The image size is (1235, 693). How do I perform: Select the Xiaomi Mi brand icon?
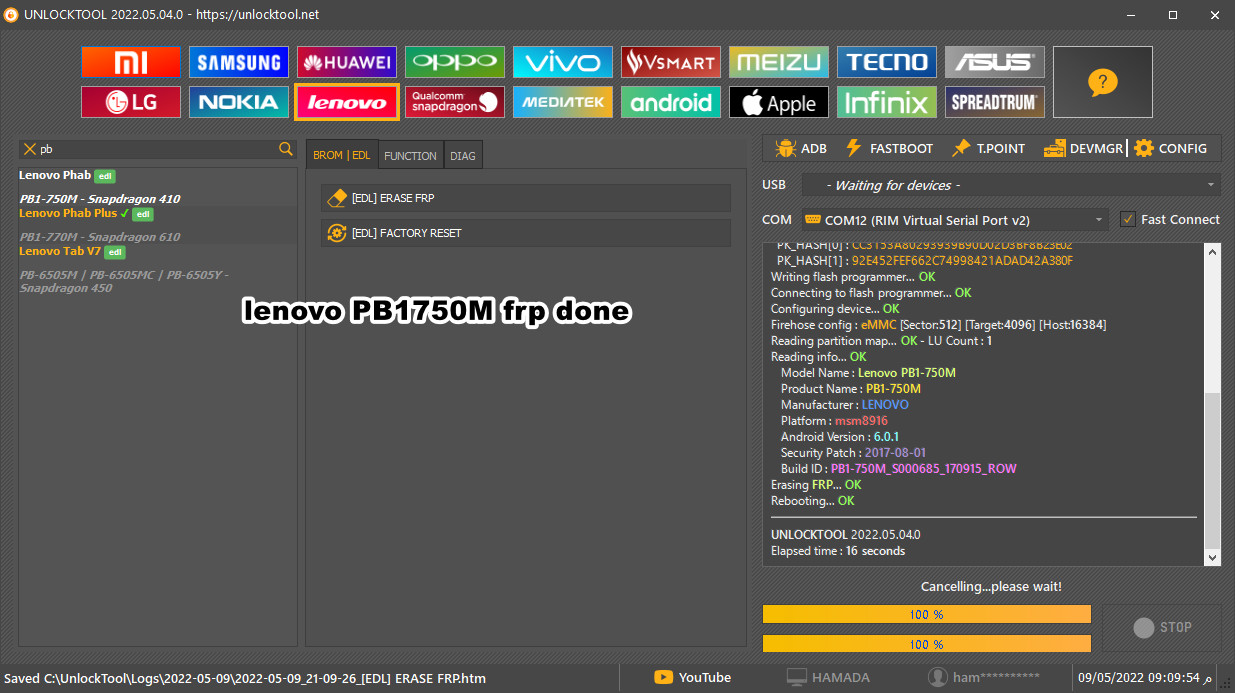point(131,62)
